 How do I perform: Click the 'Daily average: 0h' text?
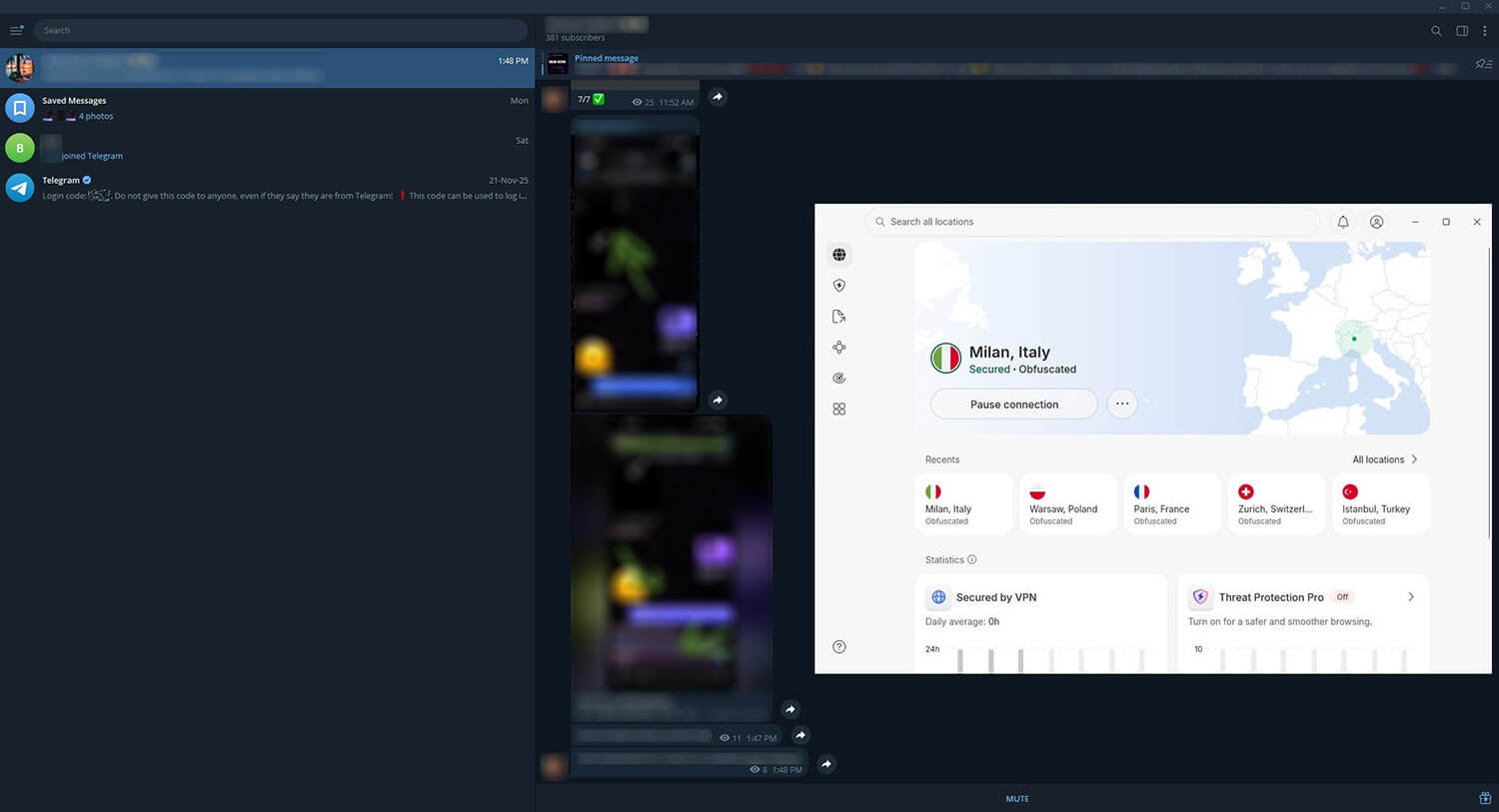[962, 622]
